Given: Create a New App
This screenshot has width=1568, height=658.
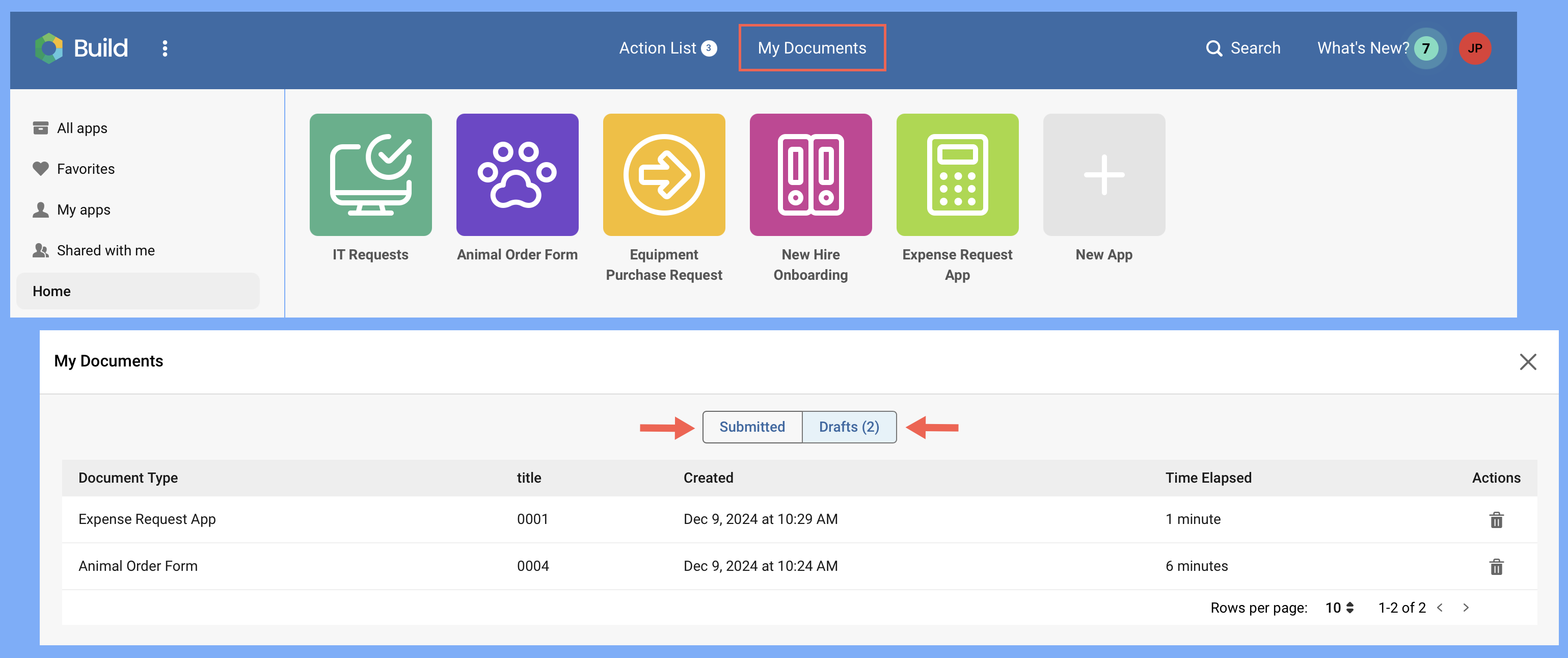Looking at the screenshot, I should [x=1103, y=174].
